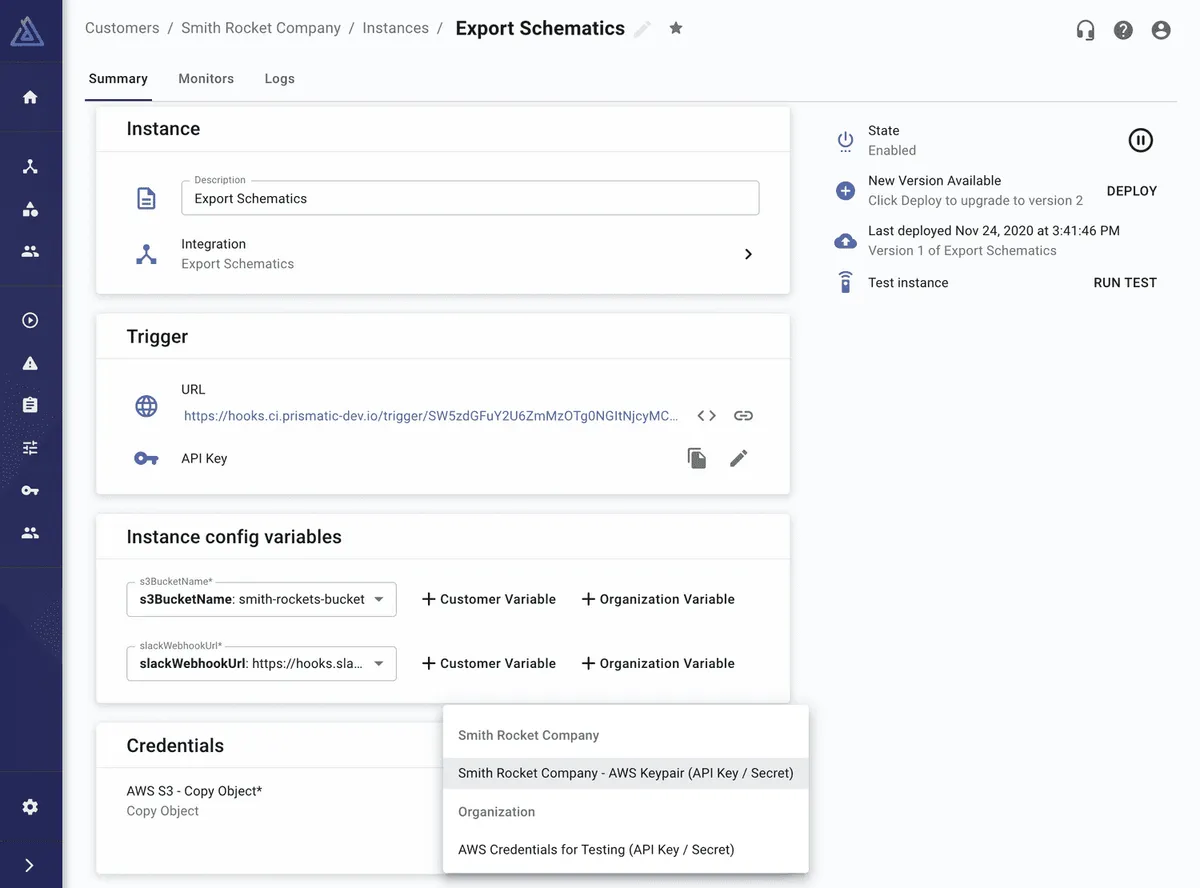Show code snippet icon for trigger URL
Screen dimensions: 1200x888
point(706,415)
